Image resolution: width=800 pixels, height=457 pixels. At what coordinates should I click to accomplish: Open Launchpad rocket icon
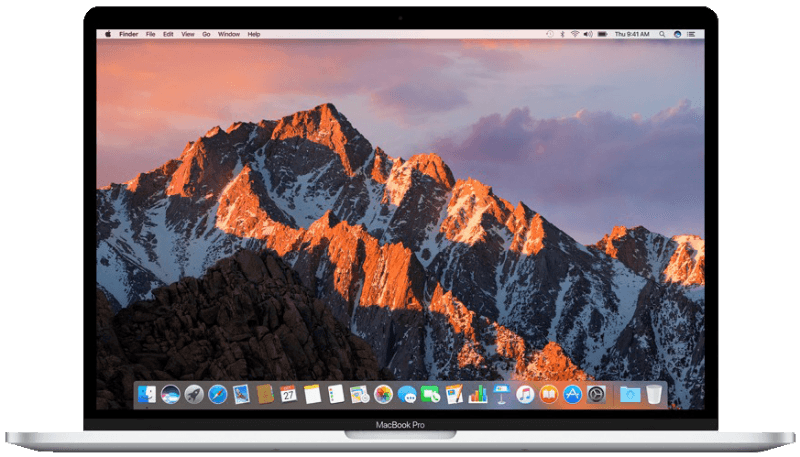coord(194,395)
